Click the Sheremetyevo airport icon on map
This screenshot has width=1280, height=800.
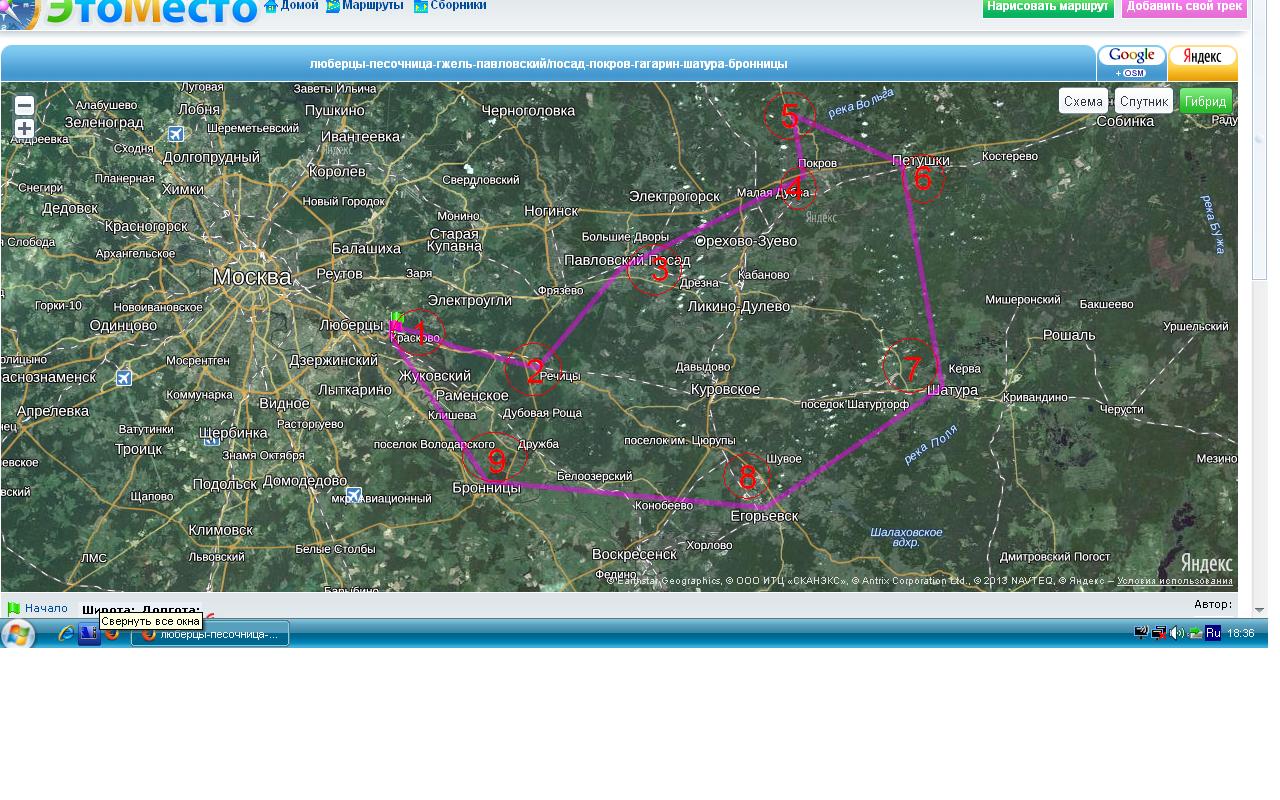[176, 134]
